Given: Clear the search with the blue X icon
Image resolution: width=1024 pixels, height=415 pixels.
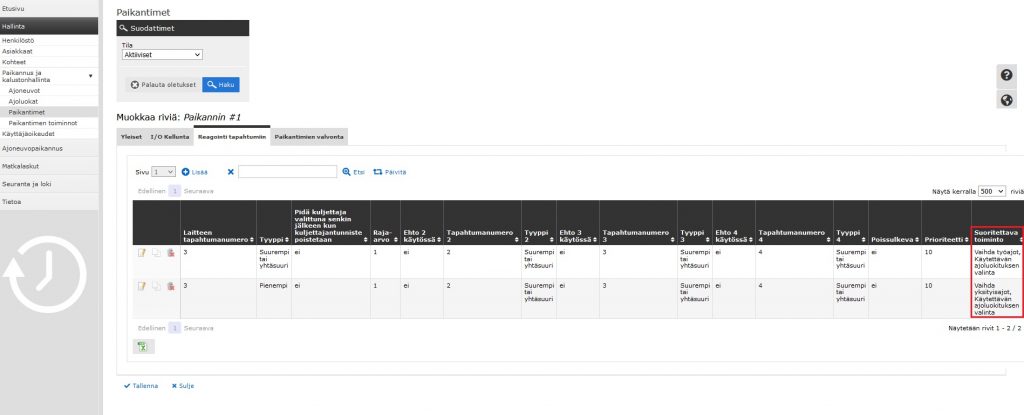Looking at the screenshot, I should (x=230, y=172).
